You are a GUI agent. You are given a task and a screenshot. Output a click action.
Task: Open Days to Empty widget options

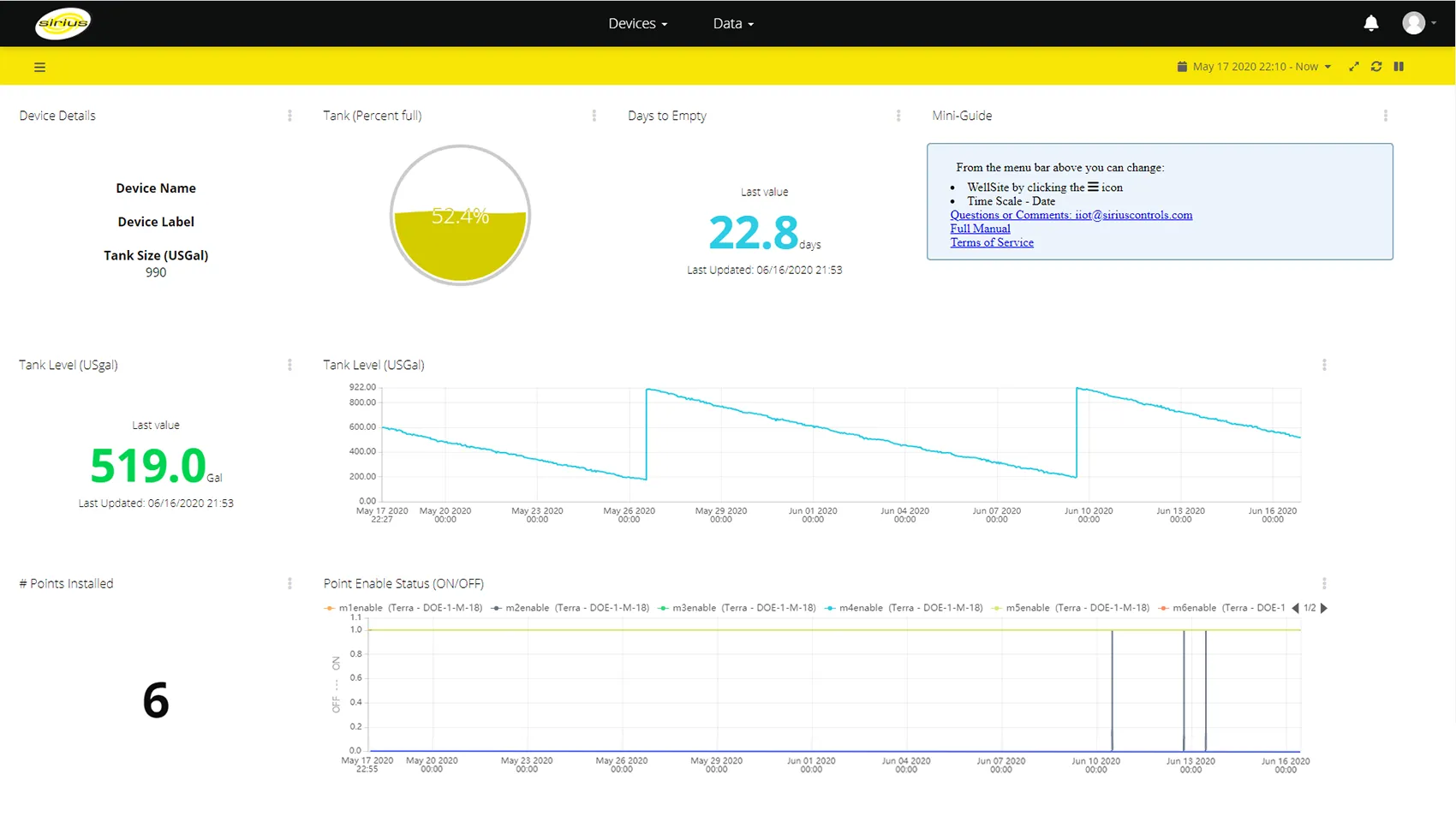click(898, 116)
